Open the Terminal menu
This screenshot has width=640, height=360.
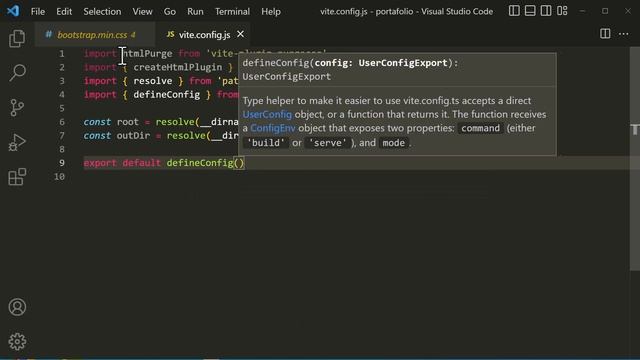[232, 11]
